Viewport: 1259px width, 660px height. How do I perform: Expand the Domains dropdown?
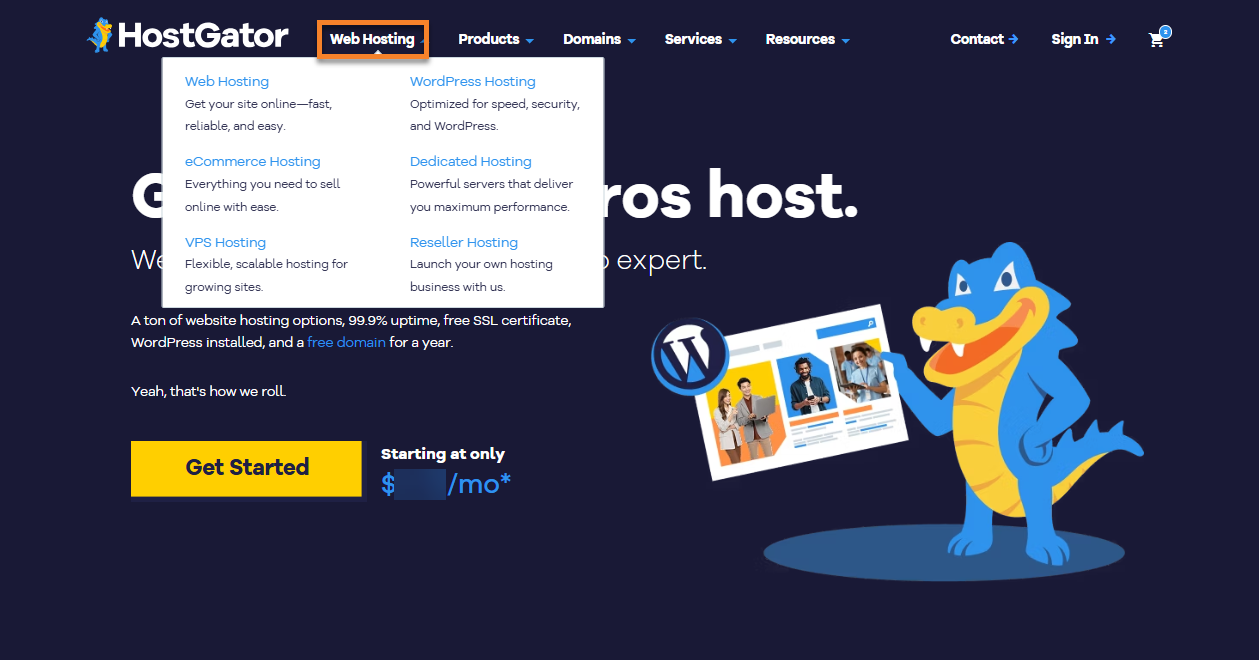pyautogui.click(x=599, y=40)
